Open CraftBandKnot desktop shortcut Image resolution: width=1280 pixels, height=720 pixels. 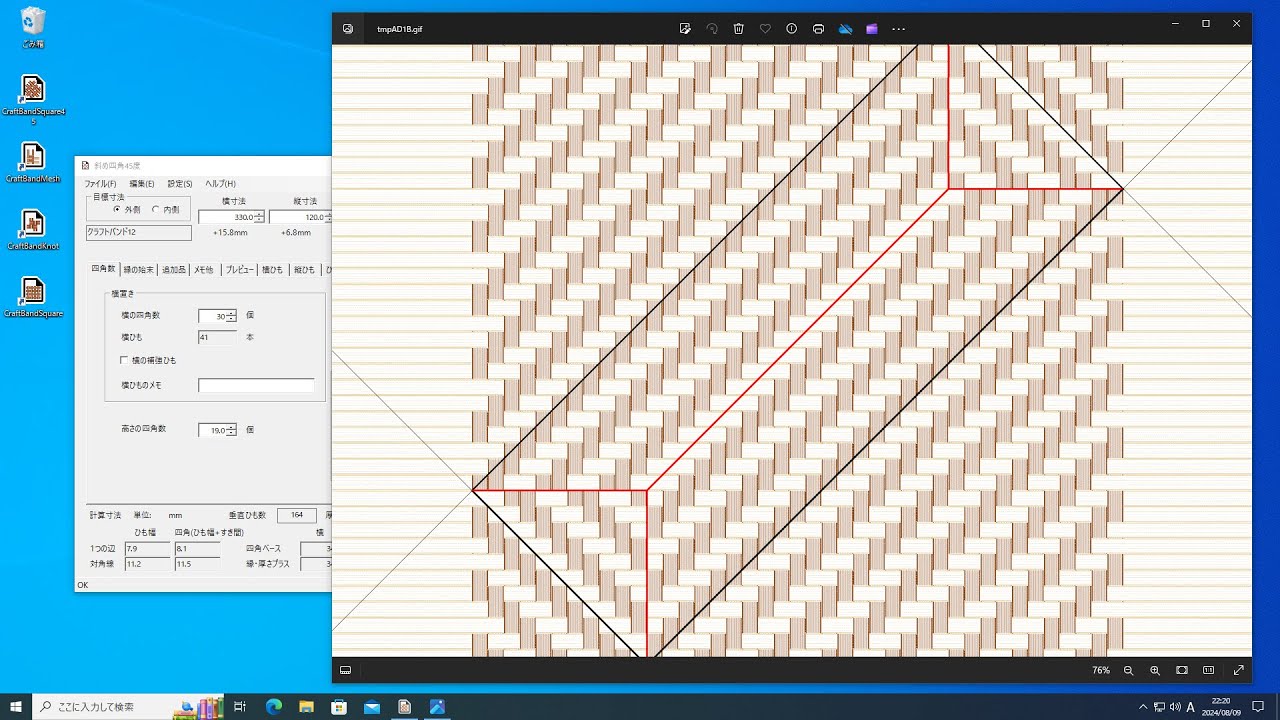click(33, 230)
